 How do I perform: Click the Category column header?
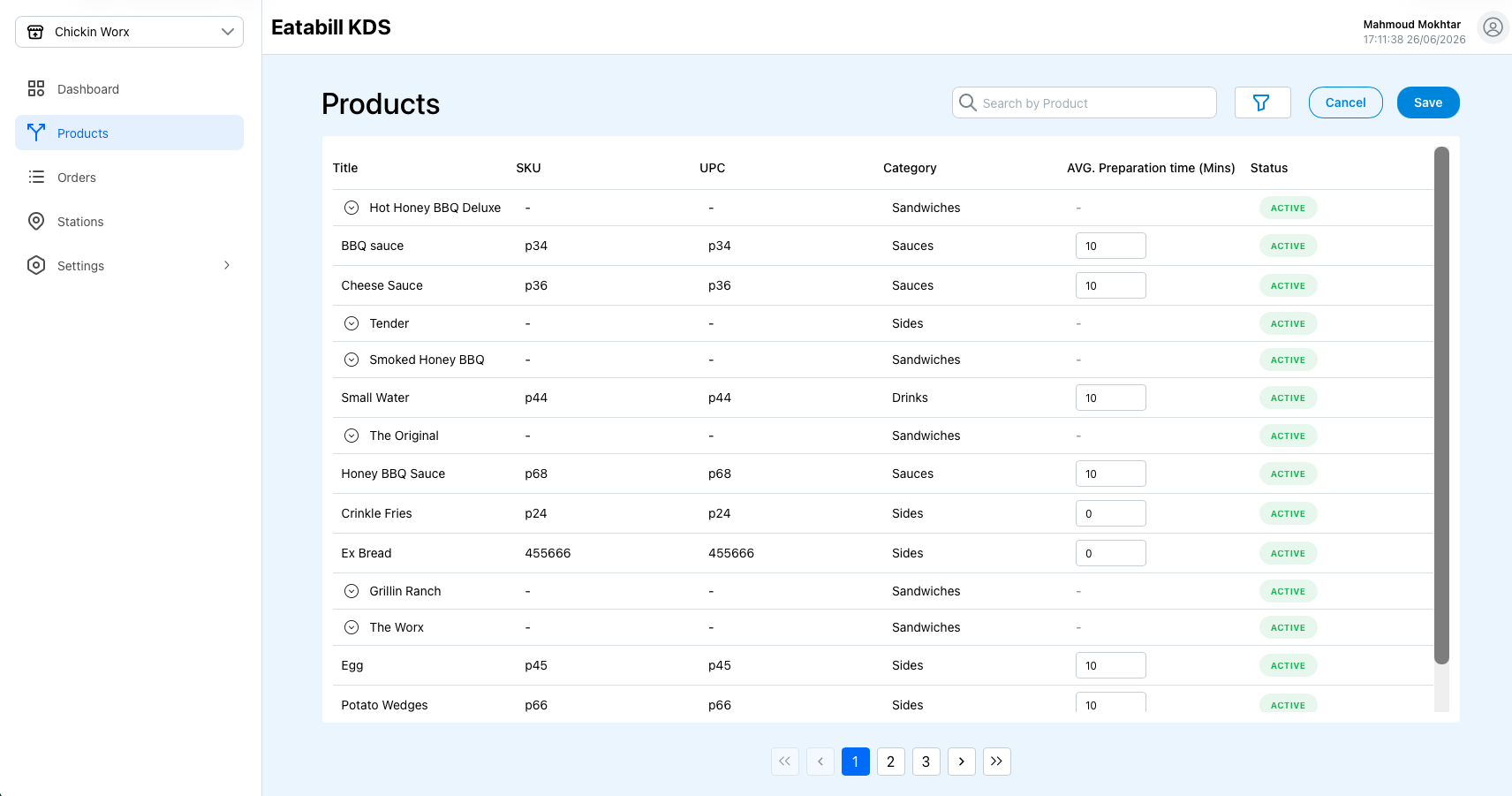910,168
